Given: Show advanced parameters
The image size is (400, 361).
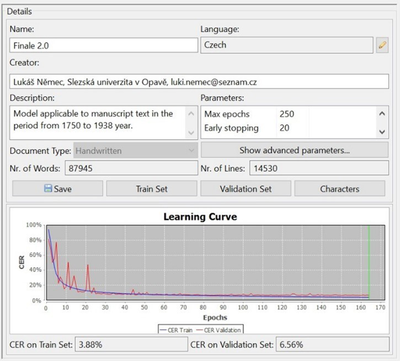Looking at the screenshot, I should tap(295, 150).
